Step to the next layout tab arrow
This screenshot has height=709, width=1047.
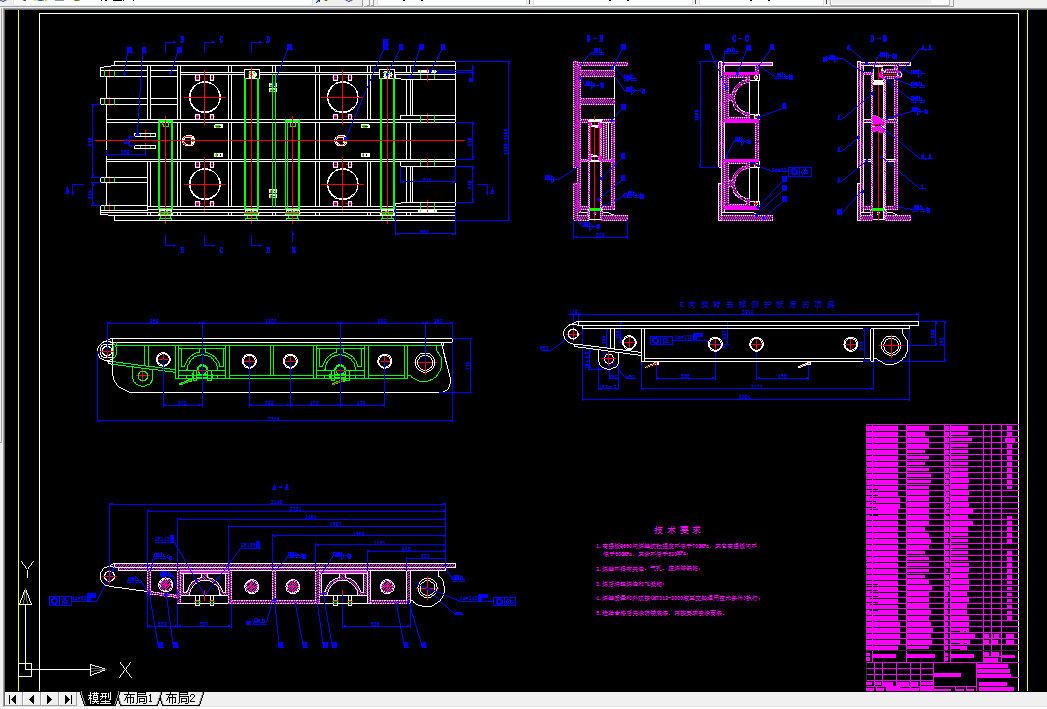(x=49, y=699)
